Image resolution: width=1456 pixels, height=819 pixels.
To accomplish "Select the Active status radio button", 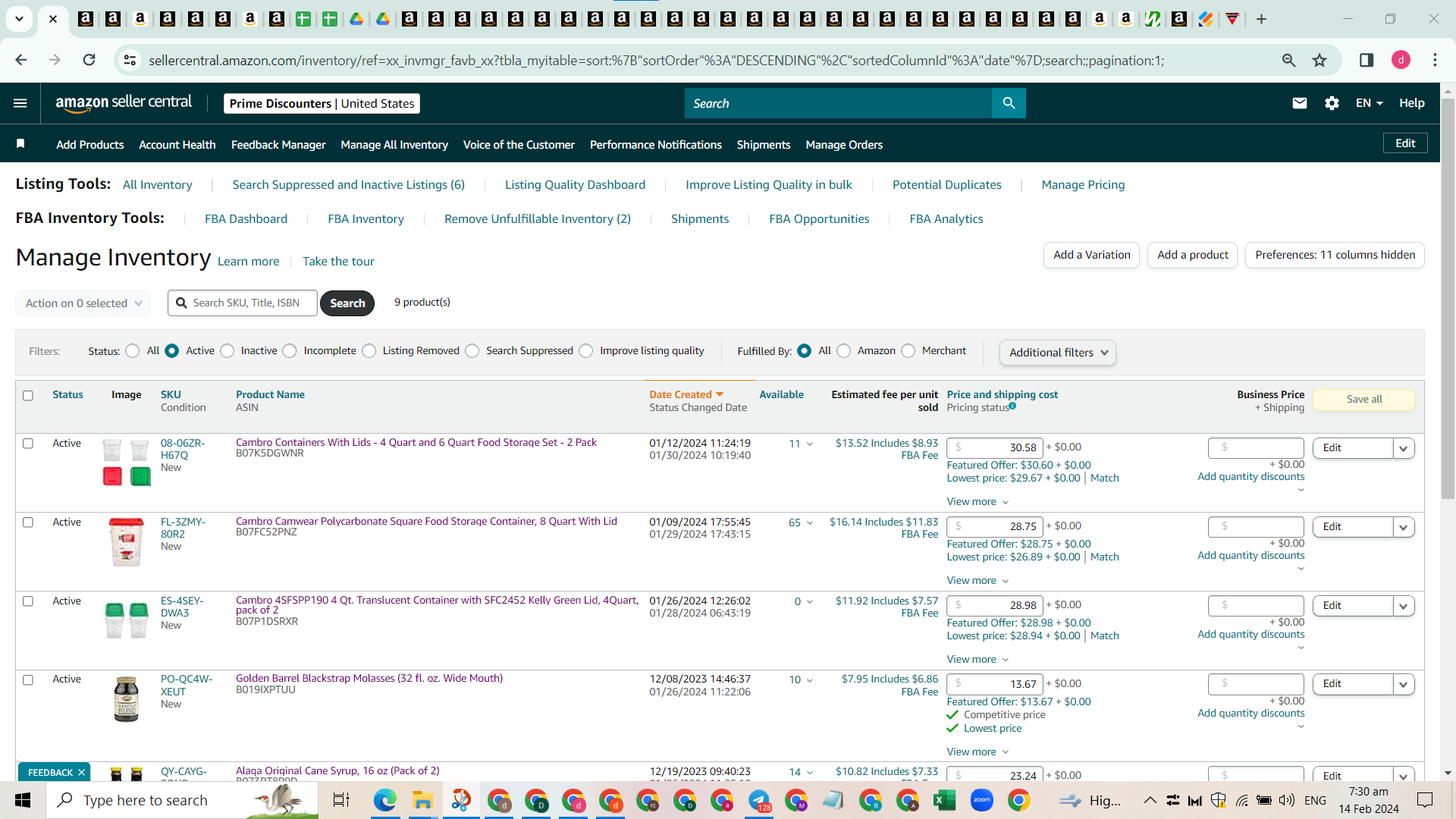I will pos(172,351).
